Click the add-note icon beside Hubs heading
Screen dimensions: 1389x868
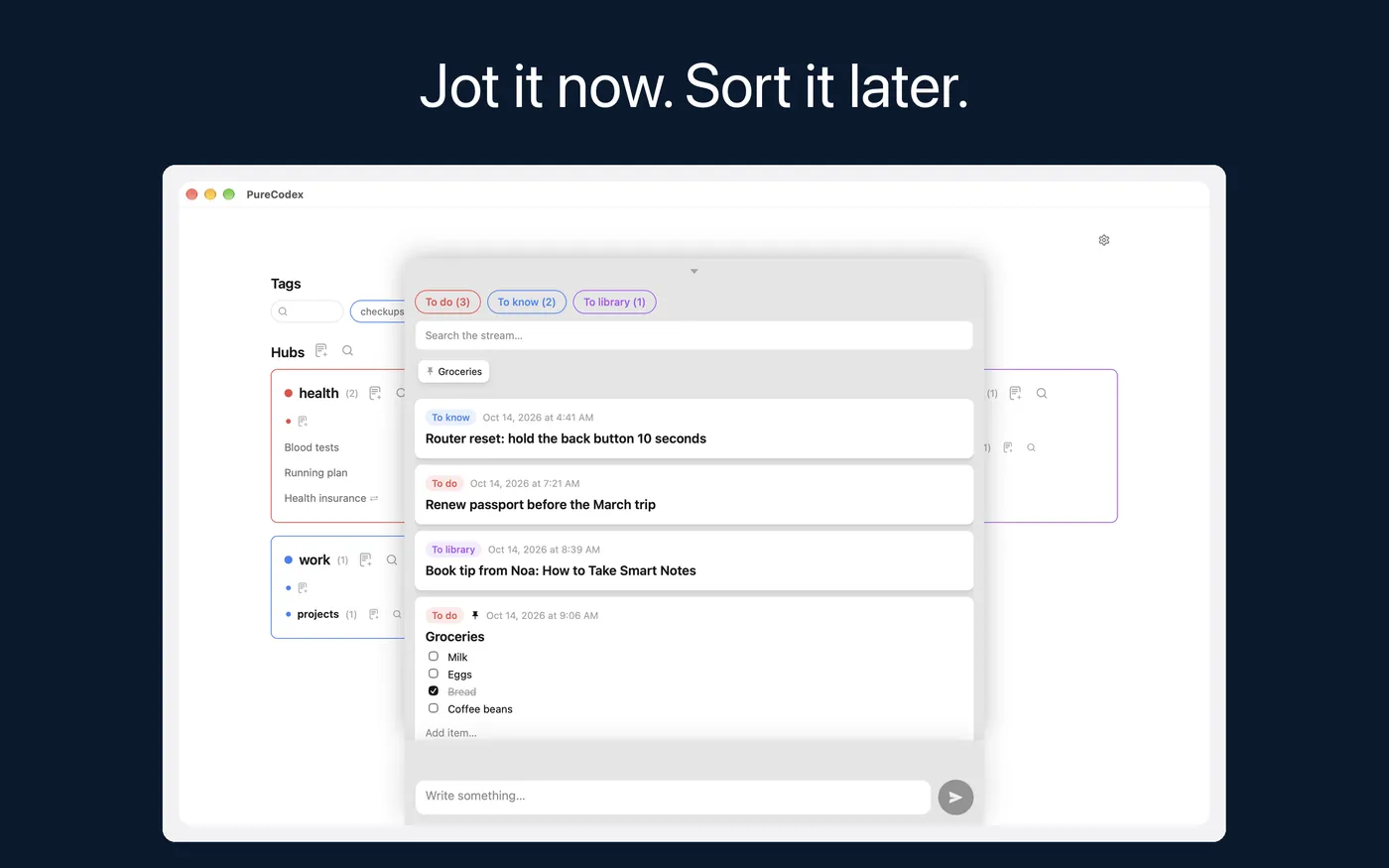click(x=321, y=350)
